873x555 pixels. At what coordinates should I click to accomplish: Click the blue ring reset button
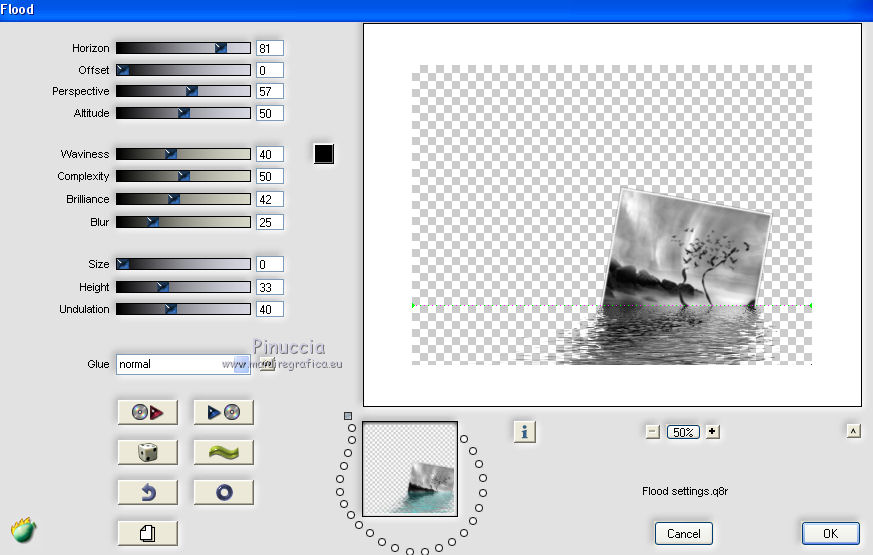224,493
